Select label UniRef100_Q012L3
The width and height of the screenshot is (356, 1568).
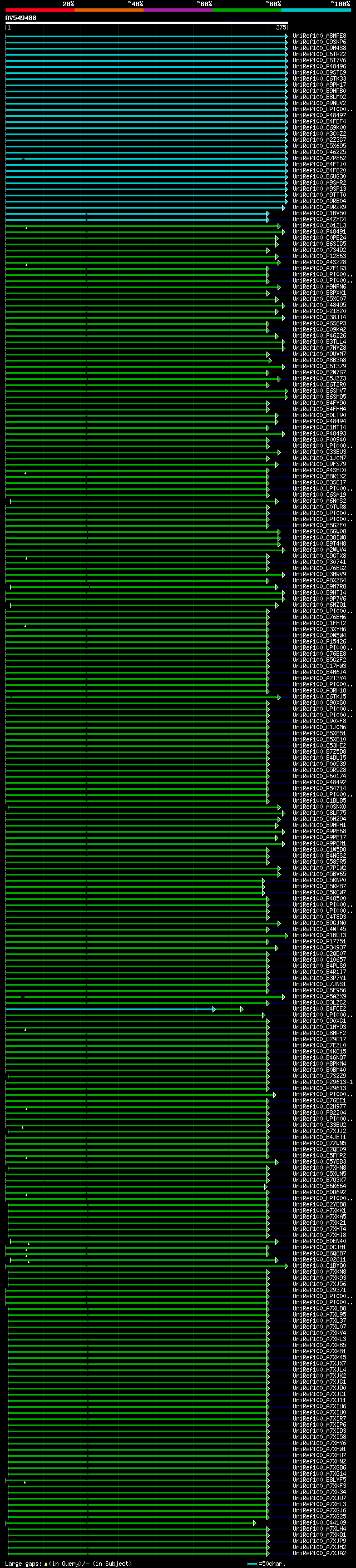(x=319, y=225)
